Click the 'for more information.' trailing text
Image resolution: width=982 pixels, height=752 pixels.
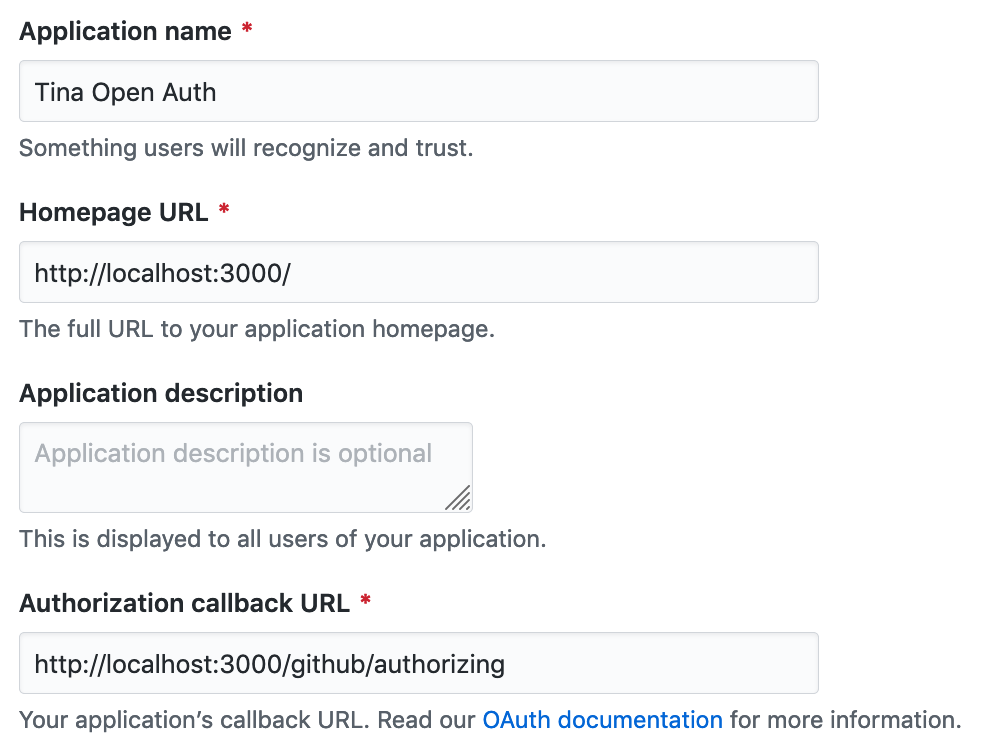click(845, 720)
